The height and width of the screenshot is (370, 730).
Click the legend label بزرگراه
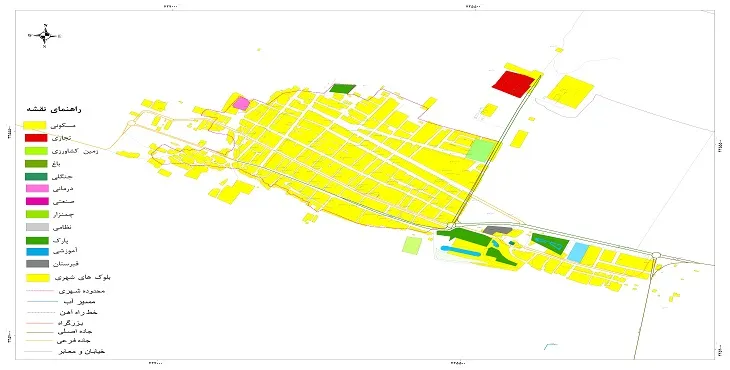[x=71, y=322]
